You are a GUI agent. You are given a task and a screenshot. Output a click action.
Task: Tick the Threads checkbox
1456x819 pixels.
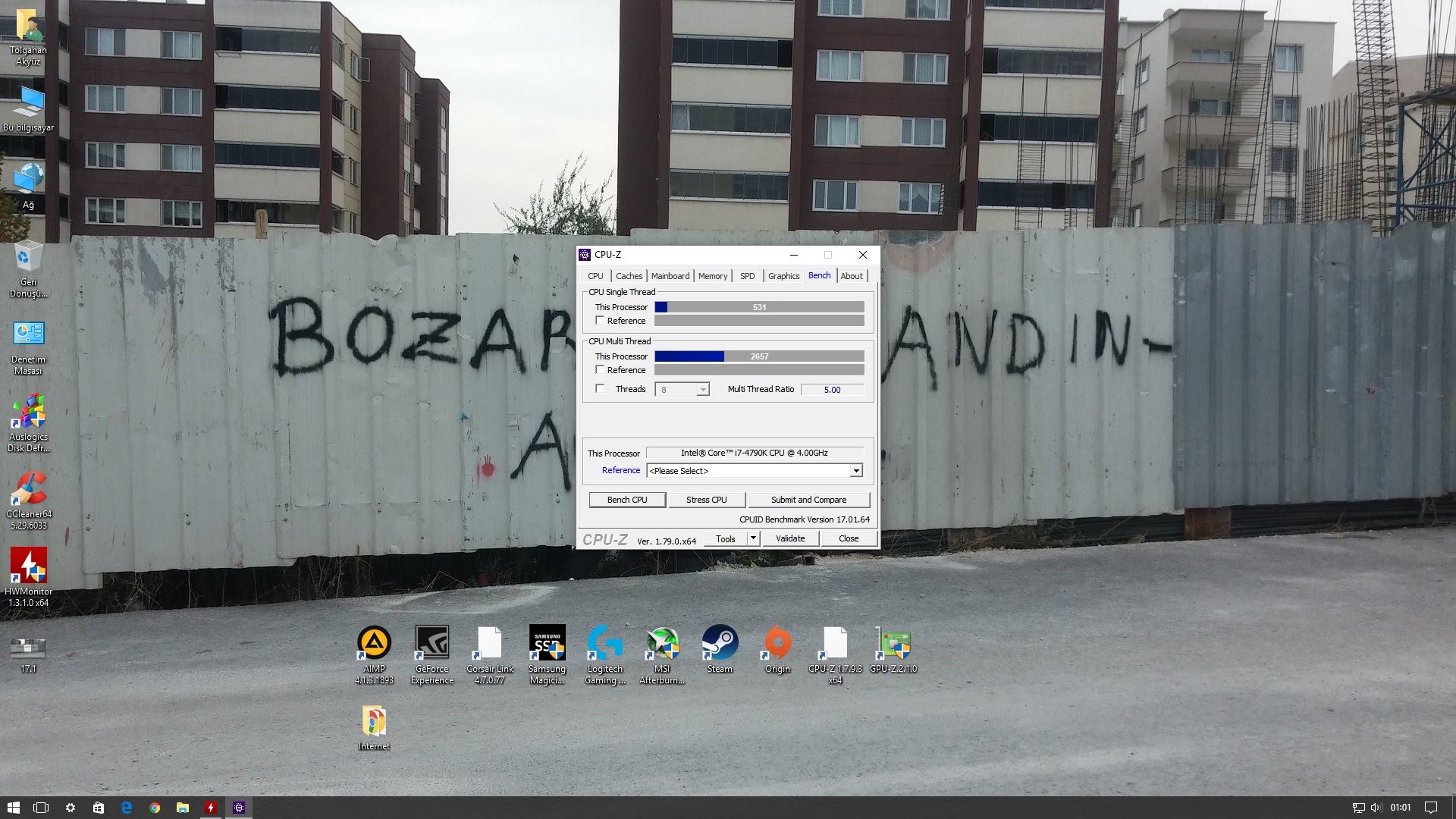[x=600, y=389]
